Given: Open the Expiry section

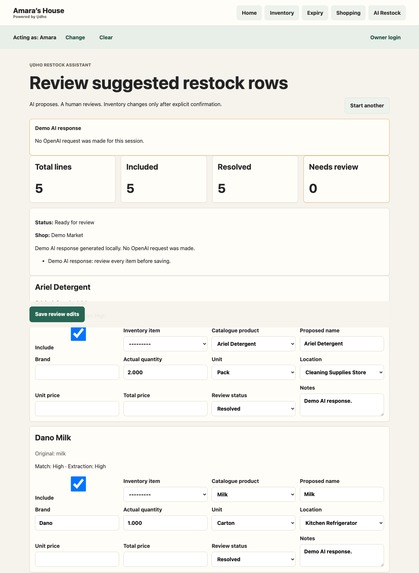Looking at the screenshot, I should point(315,13).
